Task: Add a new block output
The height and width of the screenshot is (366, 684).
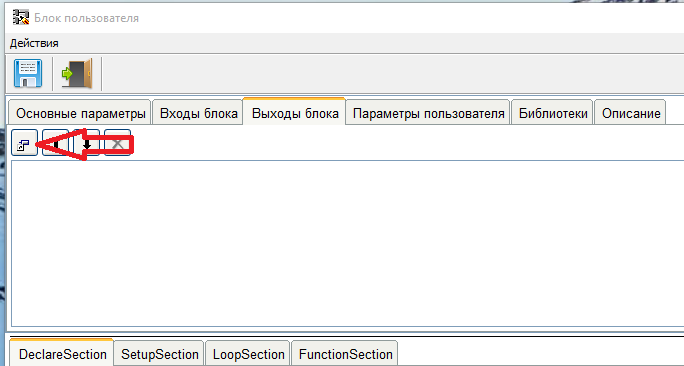Action: tap(24, 142)
